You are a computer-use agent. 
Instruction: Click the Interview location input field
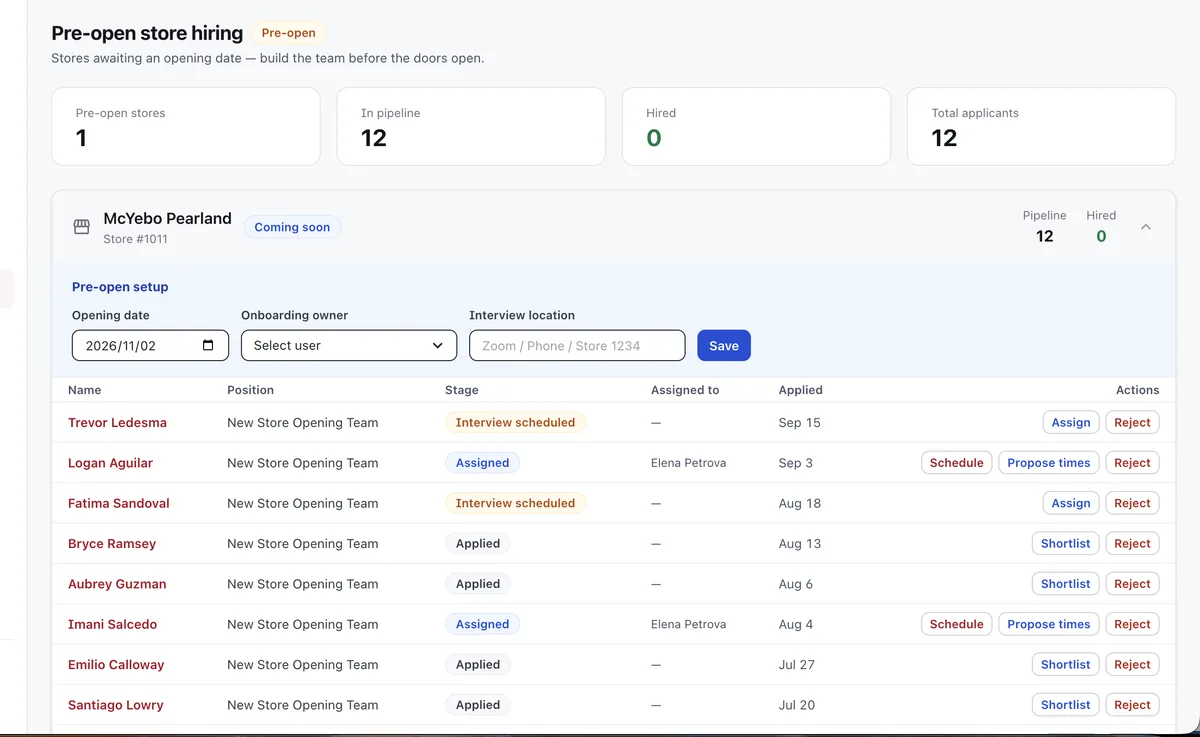[x=577, y=345]
